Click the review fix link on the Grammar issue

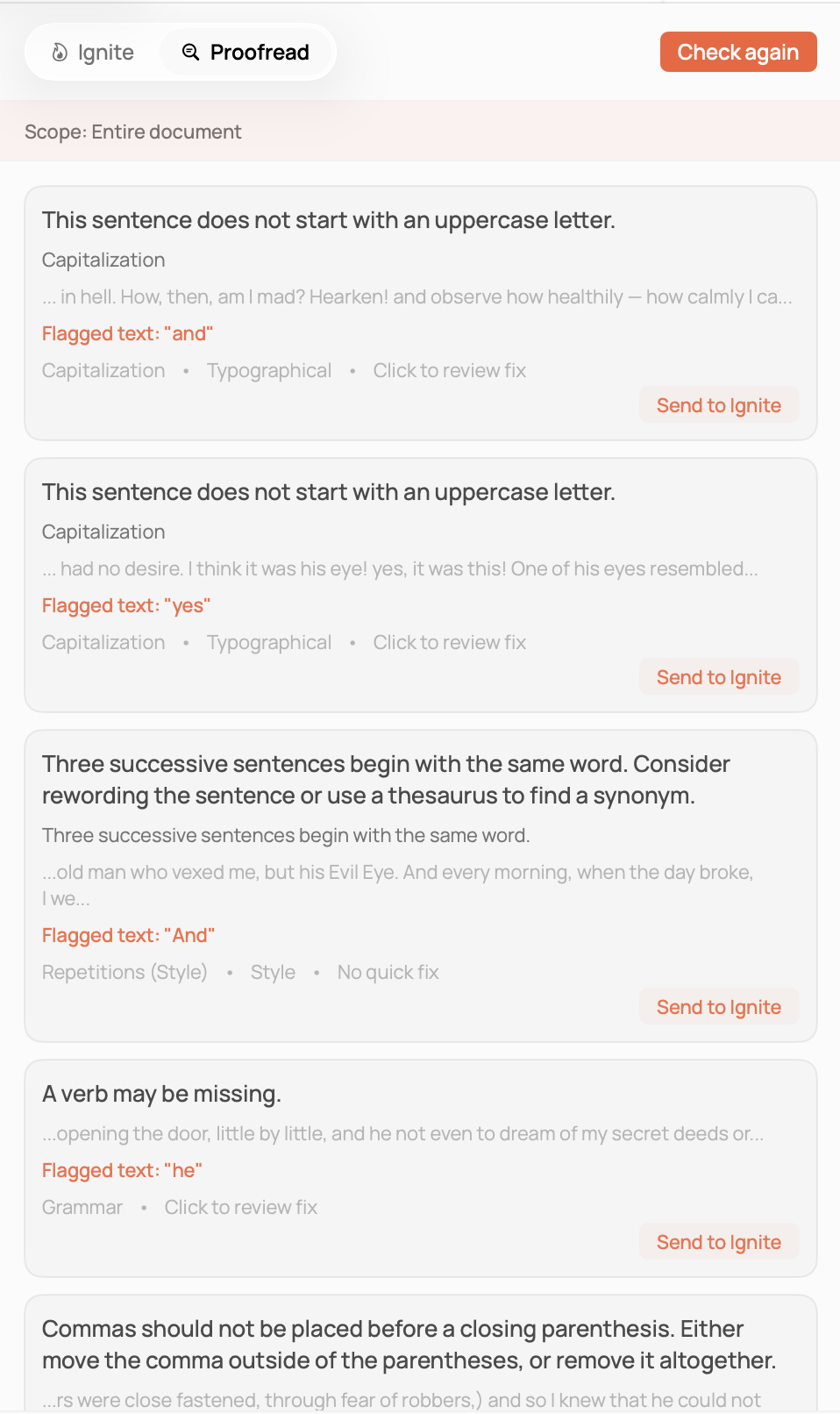tap(240, 1207)
